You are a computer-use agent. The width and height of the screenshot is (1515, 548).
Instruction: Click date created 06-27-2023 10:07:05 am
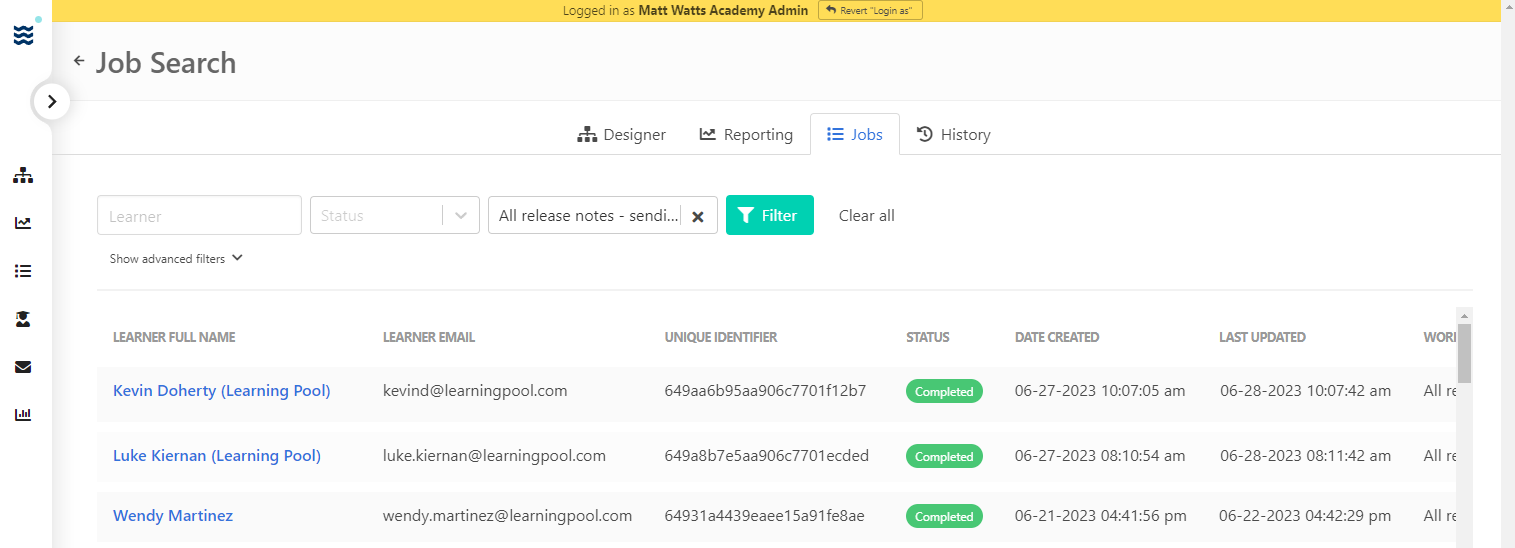[1100, 391]
